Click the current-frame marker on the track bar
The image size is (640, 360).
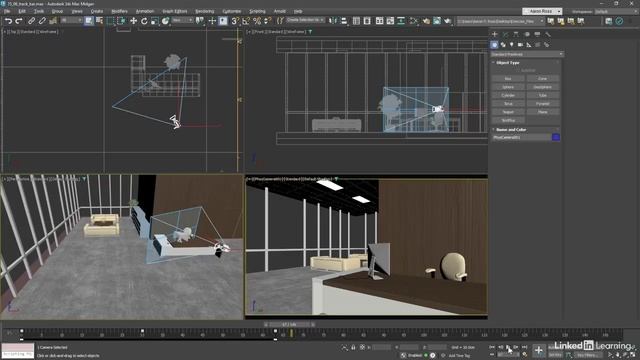click(x=291, y=333)
